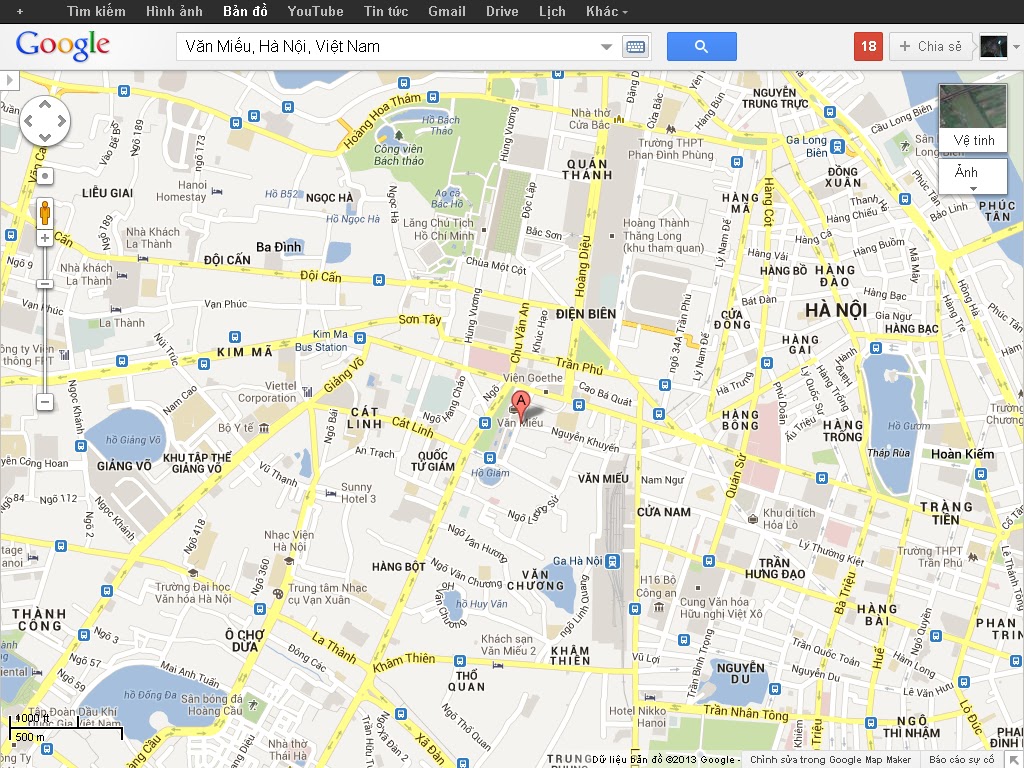This screenshot has height=768, width=1024.
Task: Click the HÀ NỘI city label
Action: (x=836, y=310)
